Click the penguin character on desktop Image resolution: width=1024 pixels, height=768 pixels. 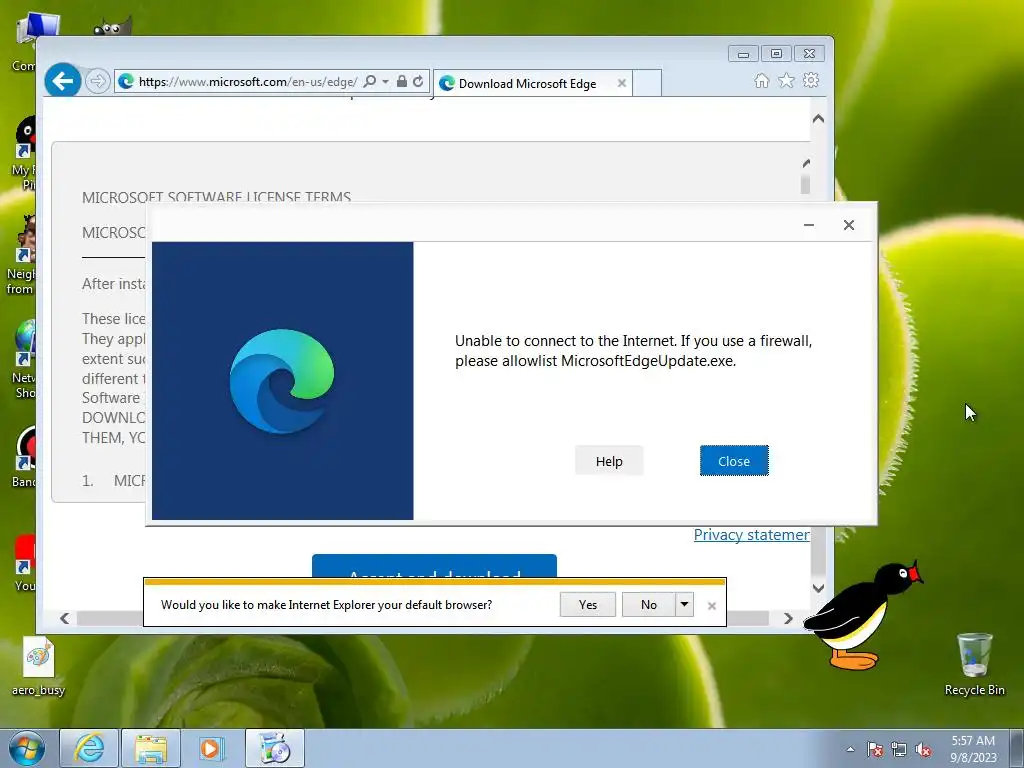coord(862,615)
